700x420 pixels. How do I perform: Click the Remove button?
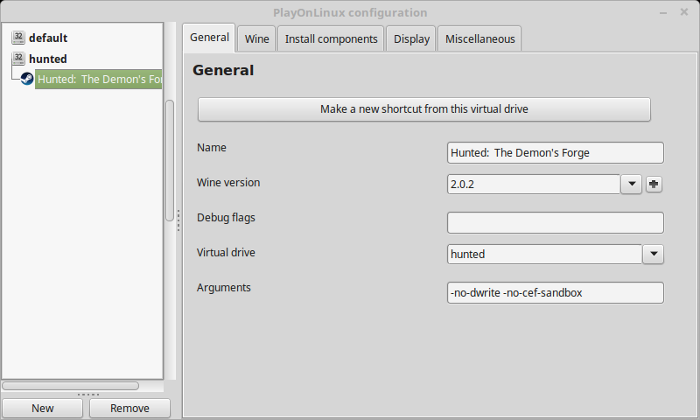tap(130, 408)
